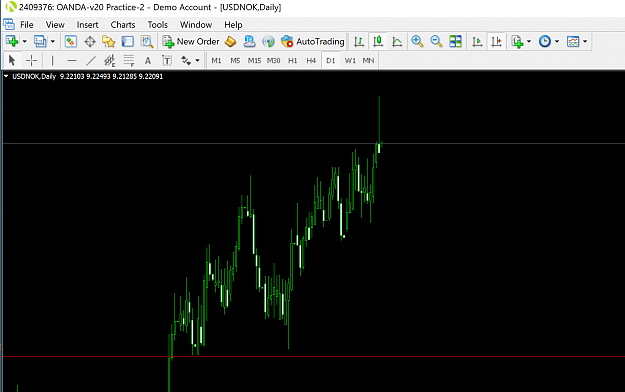Open the Signals icon
The width and height of the screenshot is (625, 392).
(268, 41)
